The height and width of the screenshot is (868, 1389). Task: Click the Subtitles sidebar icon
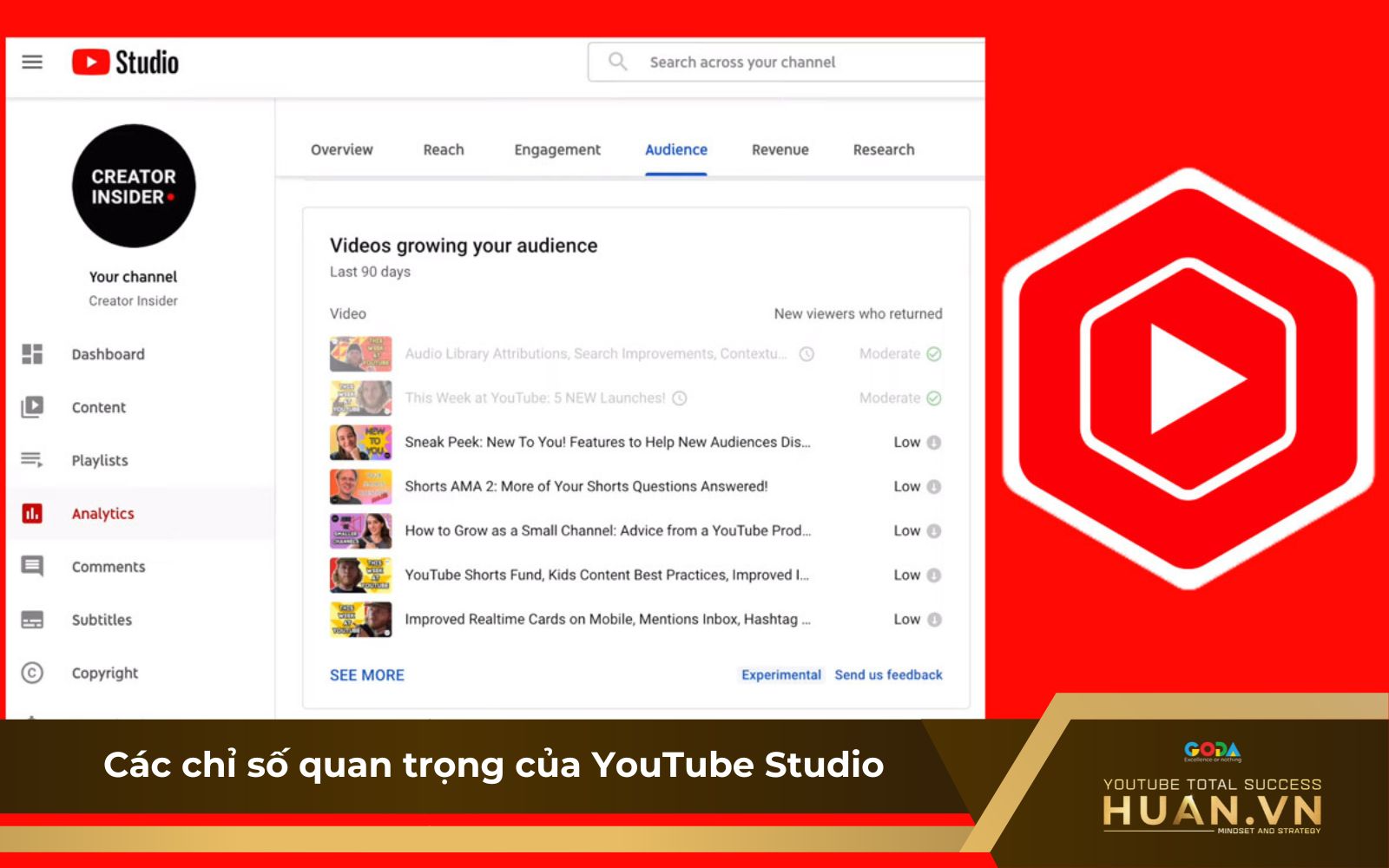coord(32,620)
